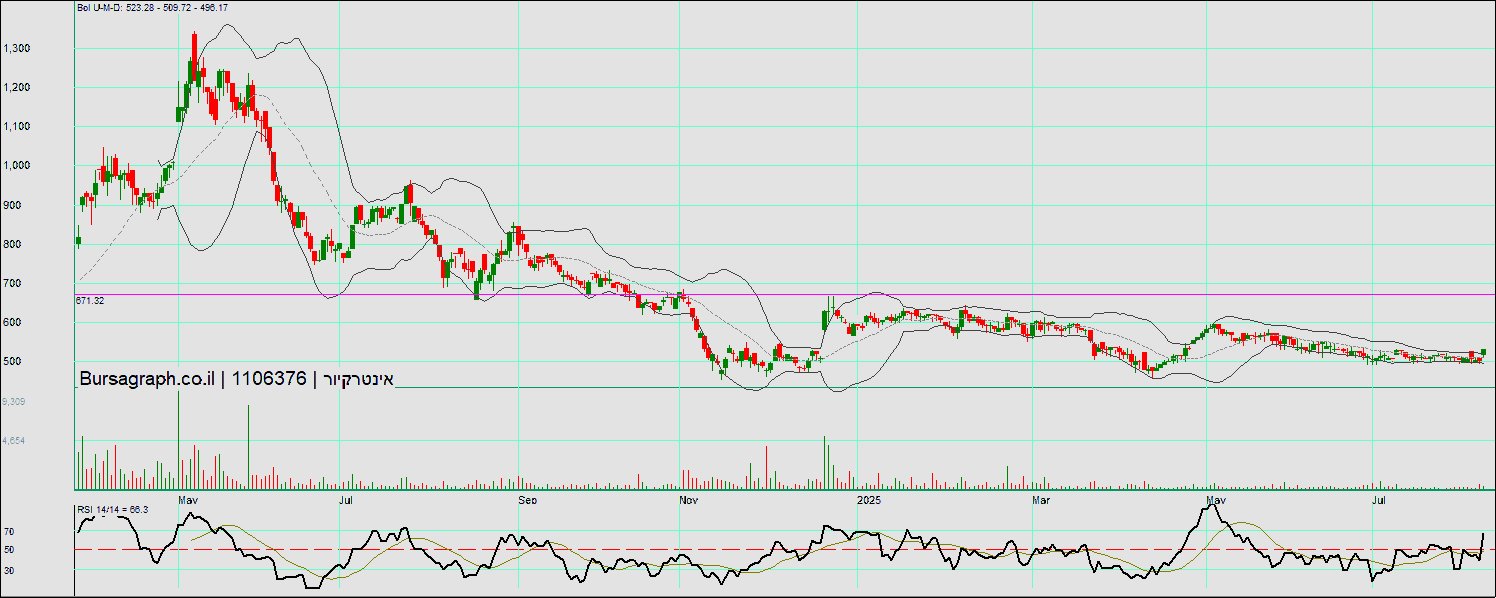Select the Nov month marker on time axis
The image size is (1496, 598).
click(687, 498)
